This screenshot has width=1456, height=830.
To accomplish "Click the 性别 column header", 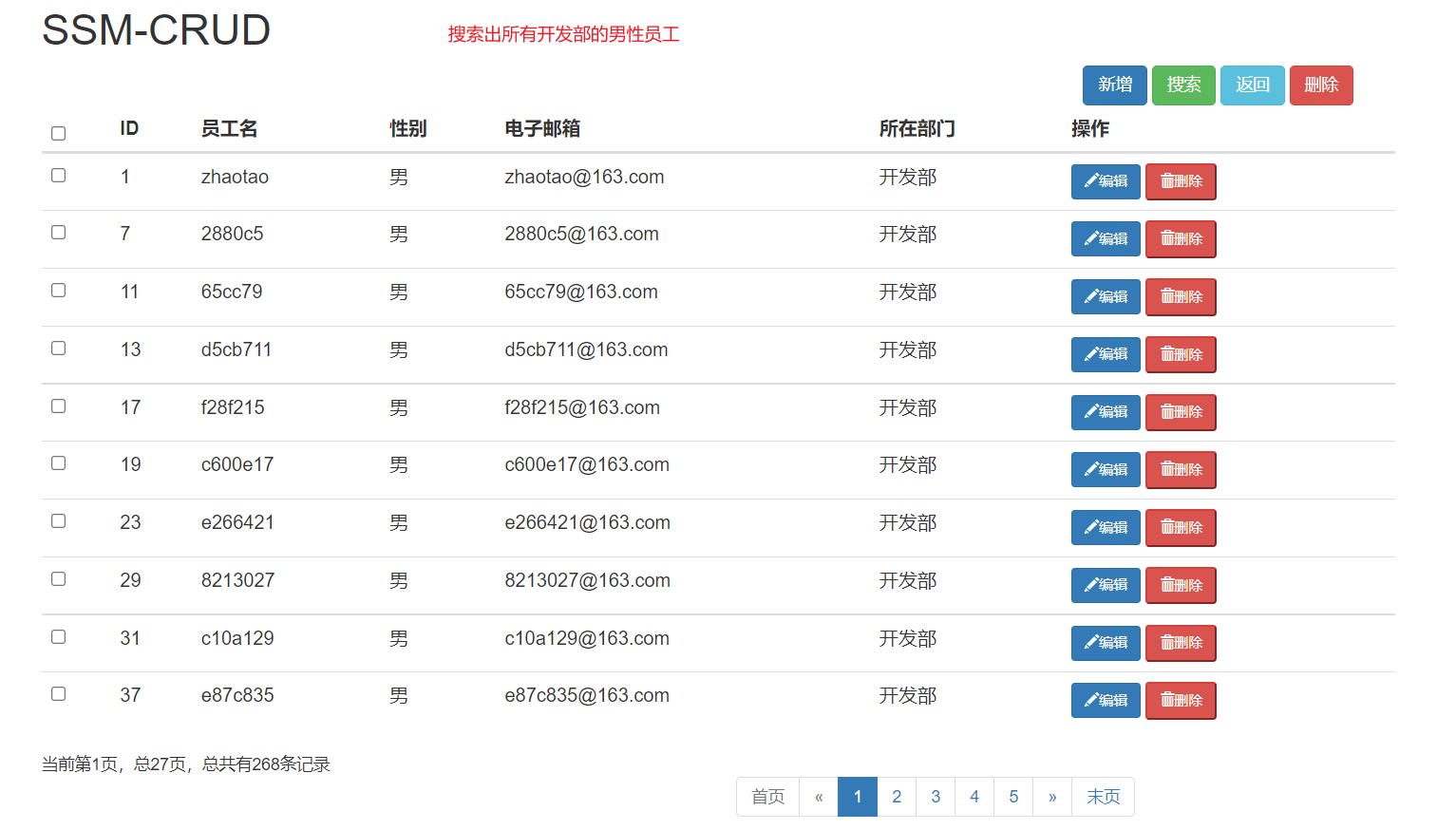I will 408,128.
